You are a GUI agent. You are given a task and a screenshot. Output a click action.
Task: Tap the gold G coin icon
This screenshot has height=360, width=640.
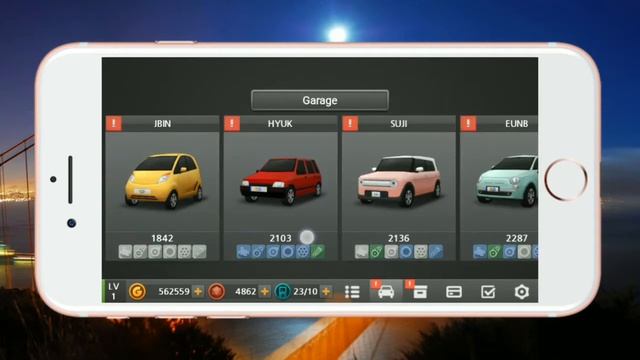tap(137, 291)
